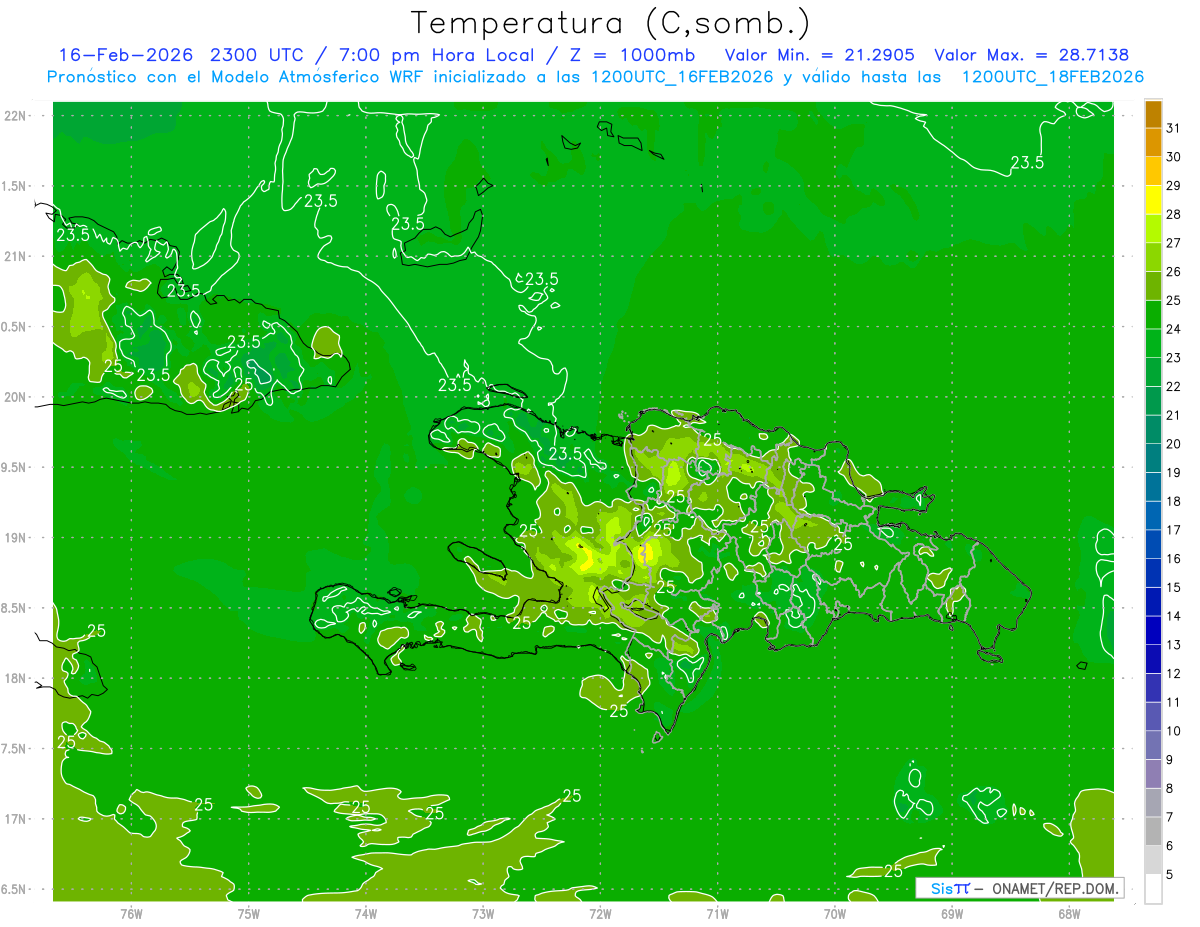Screen dimensions: 1200x927
Task: Click the '1200UTC_16FEB2026' initialization time text
Action: [x=682, y=77]
